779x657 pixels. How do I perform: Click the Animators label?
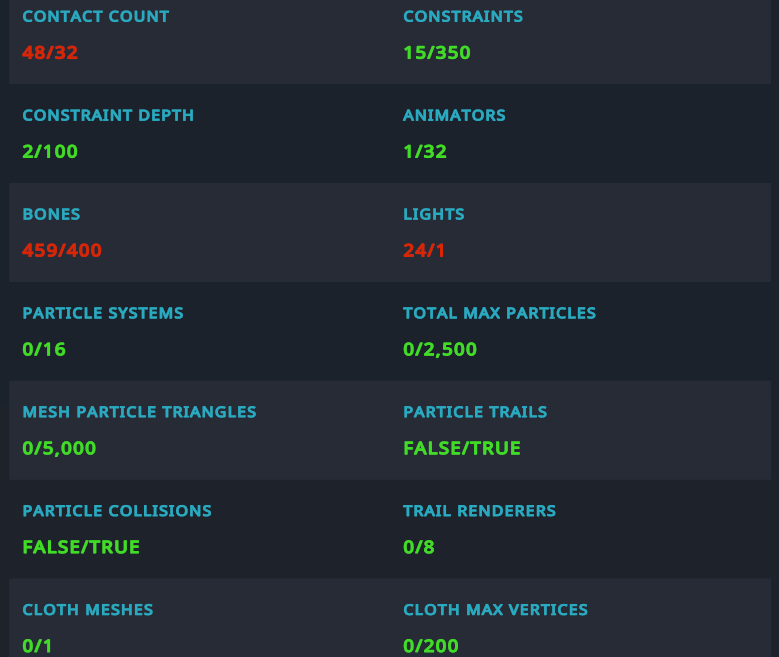click(x=454, y=115)
